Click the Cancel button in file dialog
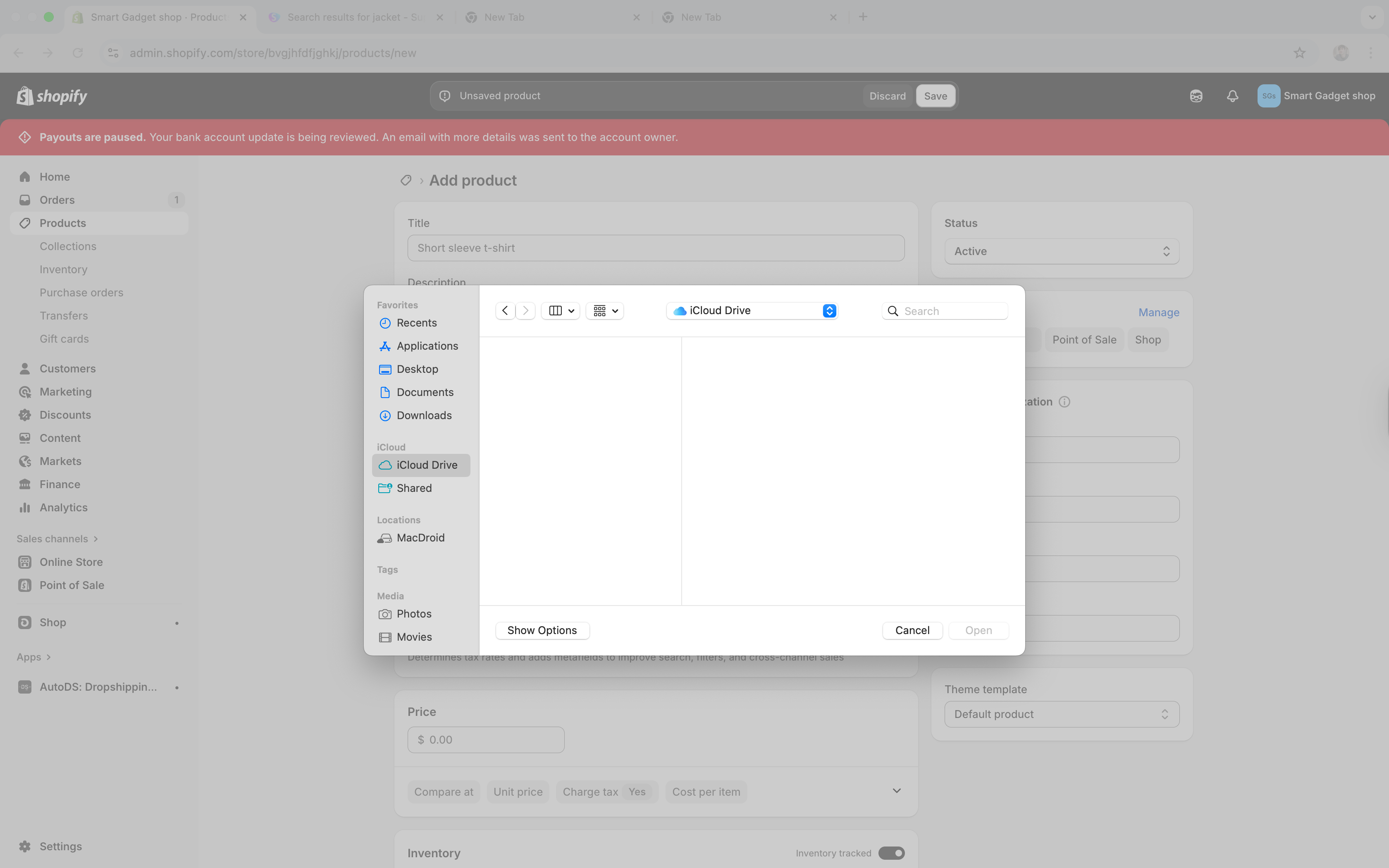This screenshot has height=868, width=1389. coord(912,630)
